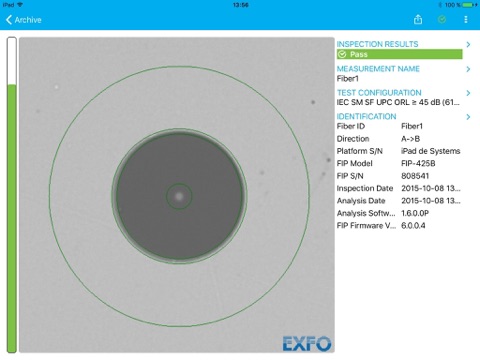
Task: Tap the Bluetooth icon in status bar
Action: [x=440, y=5]
